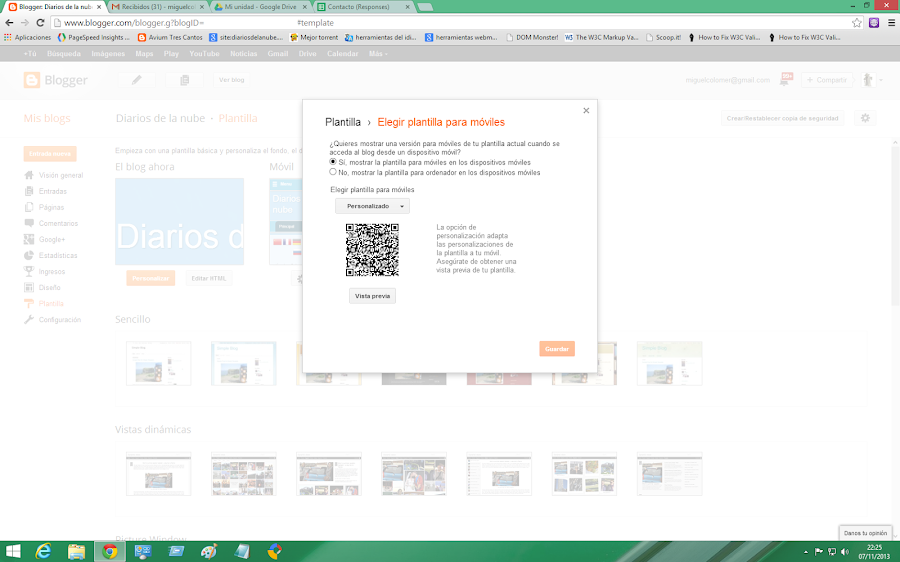Bookmark page with the star icon
The height and width of the screenshot is (562, 900).
pyautogui.click(x=857, y=23)
